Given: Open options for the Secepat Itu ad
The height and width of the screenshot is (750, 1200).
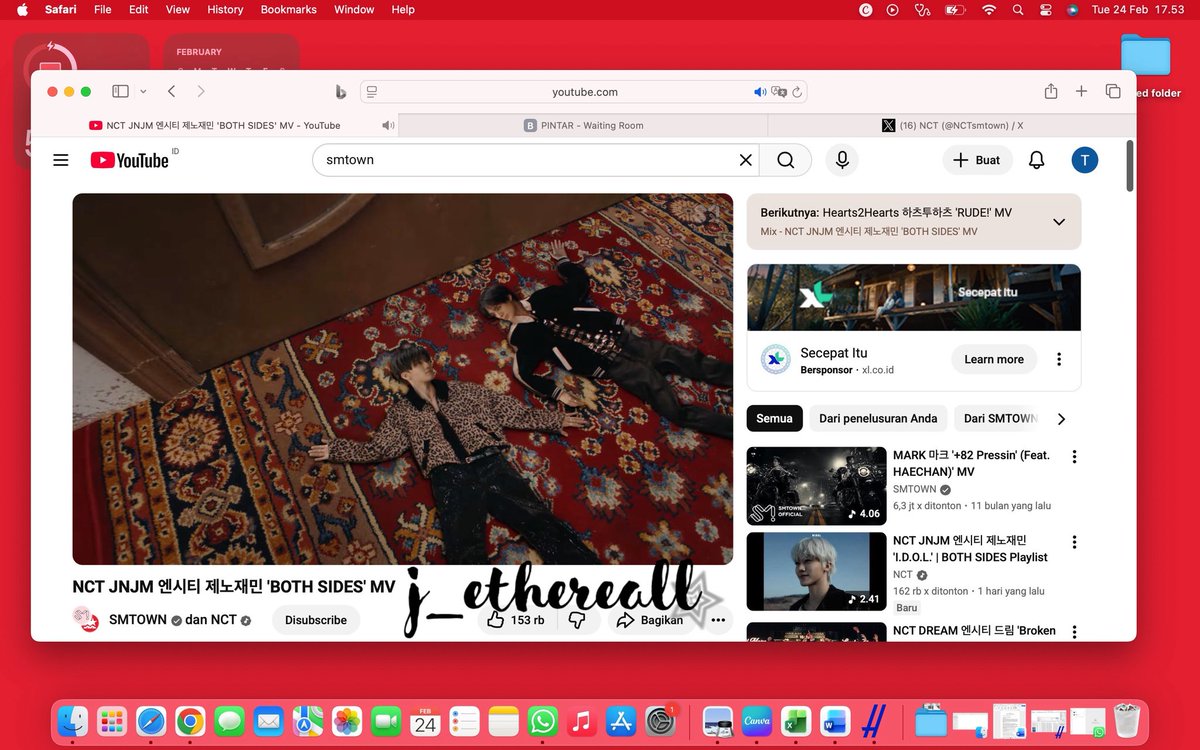Looking at the screenshot, I should pos(1059,360).
